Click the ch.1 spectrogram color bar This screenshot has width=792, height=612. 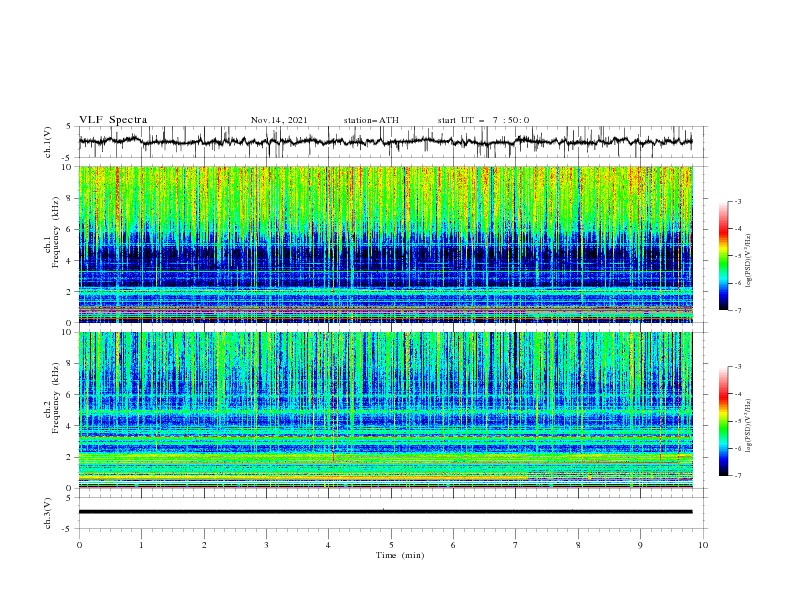point(723,256)
